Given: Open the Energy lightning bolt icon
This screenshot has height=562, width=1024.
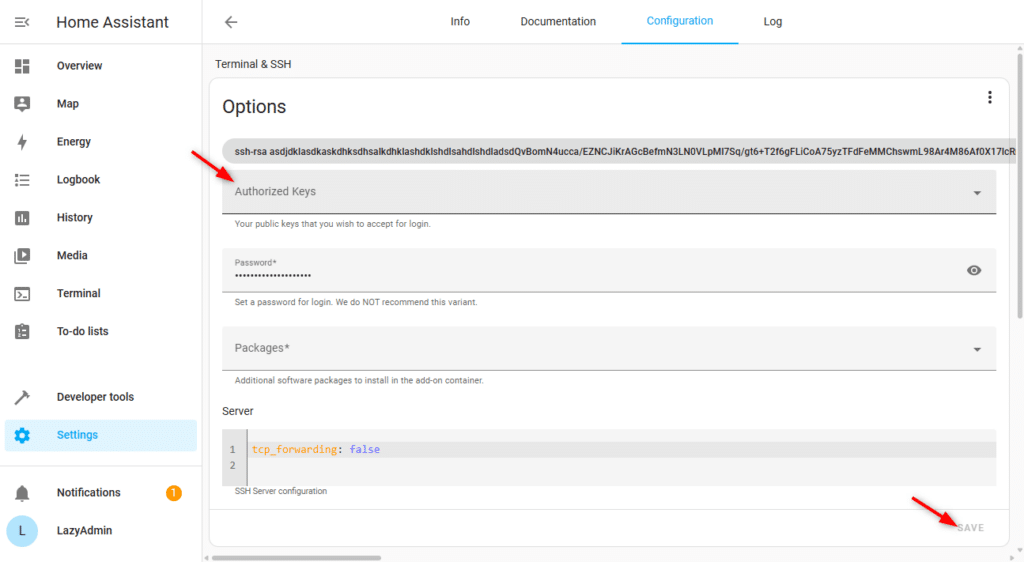Looking at the screenshot, I should [22, 142].
